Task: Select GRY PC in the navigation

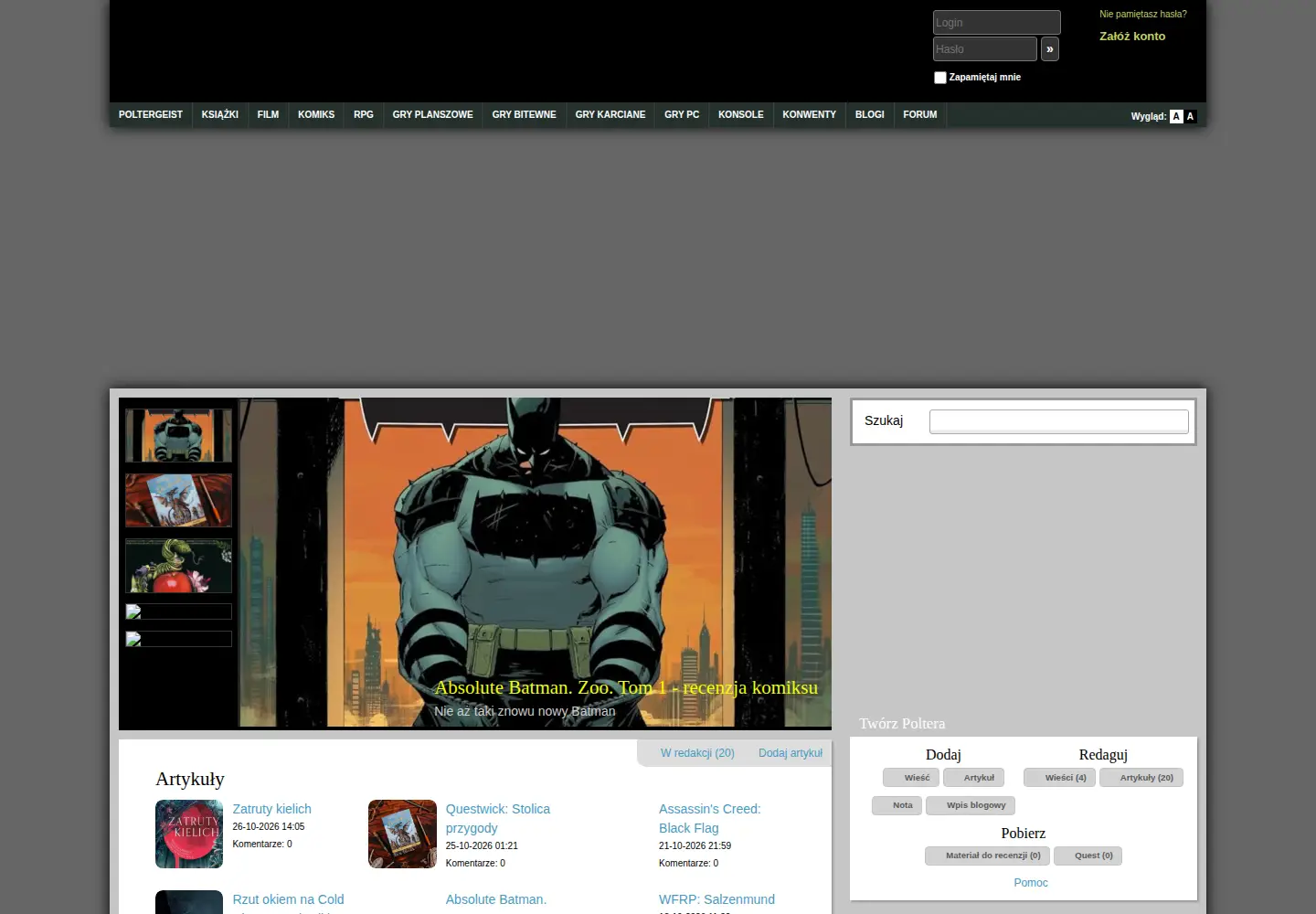Action: click(x=682, y=115)
